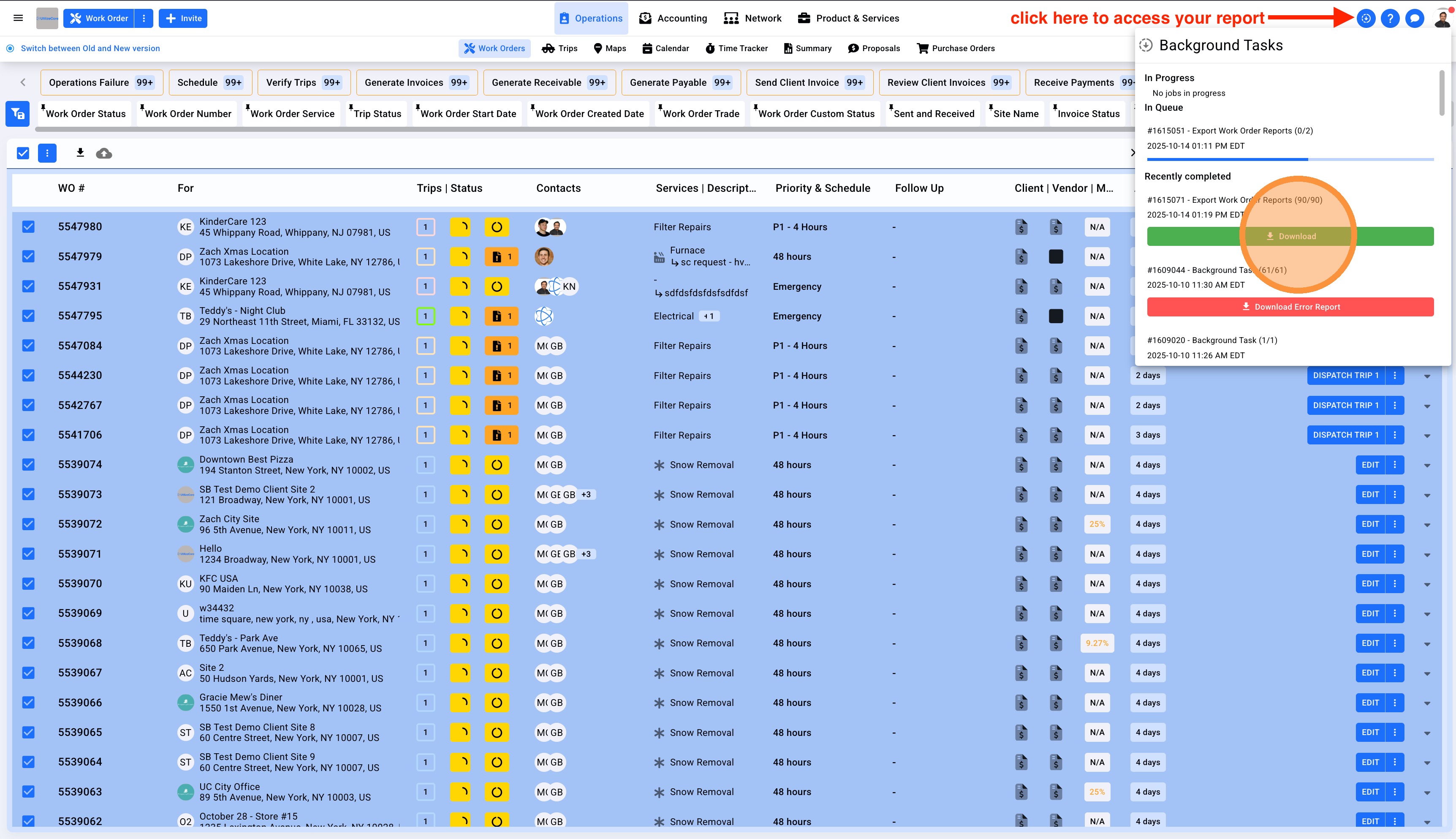
Task: Open the Work Order button's three-dot dropdown
Action: coord(144,19)
